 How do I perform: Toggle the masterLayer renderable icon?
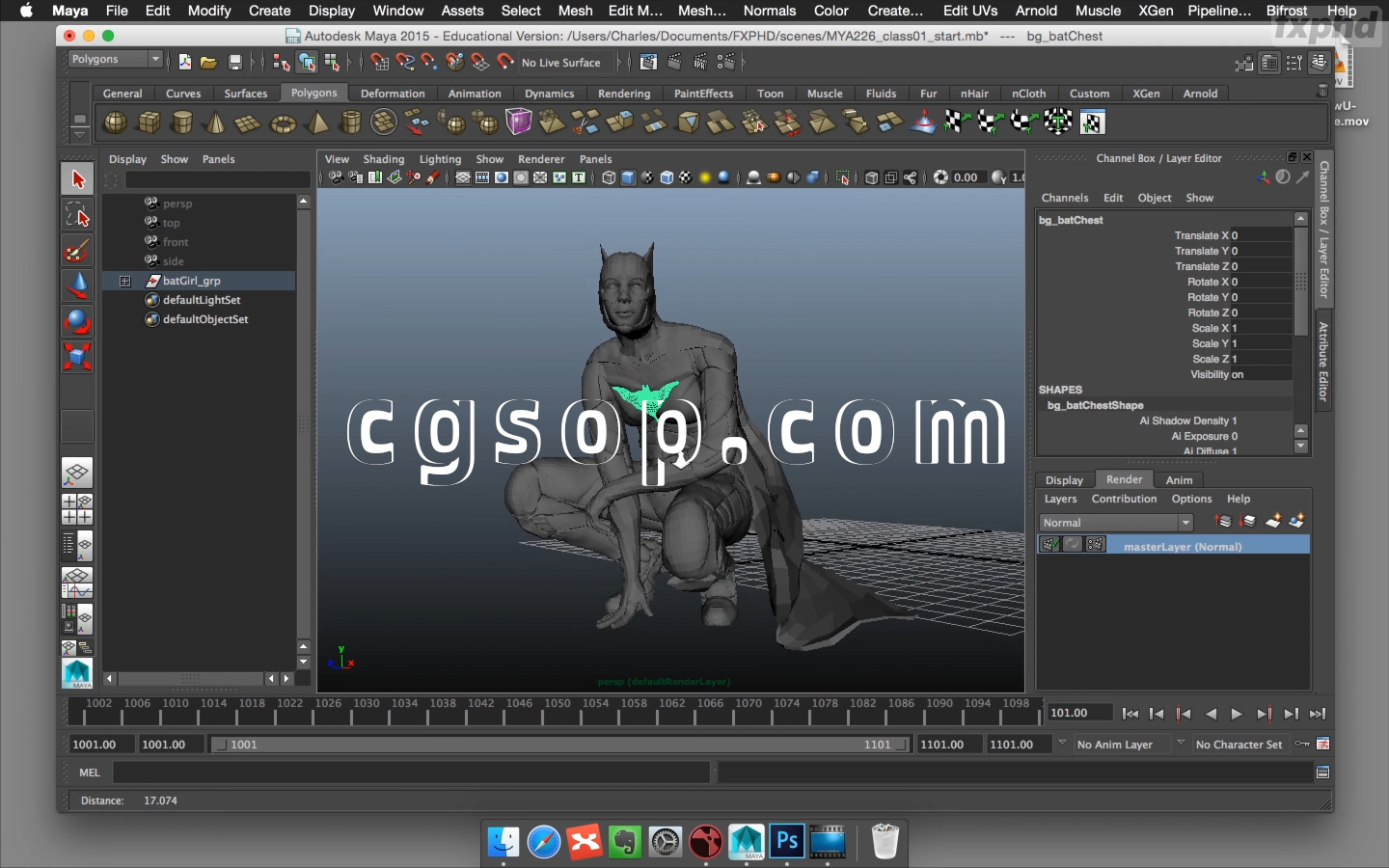click(1050, 546)
